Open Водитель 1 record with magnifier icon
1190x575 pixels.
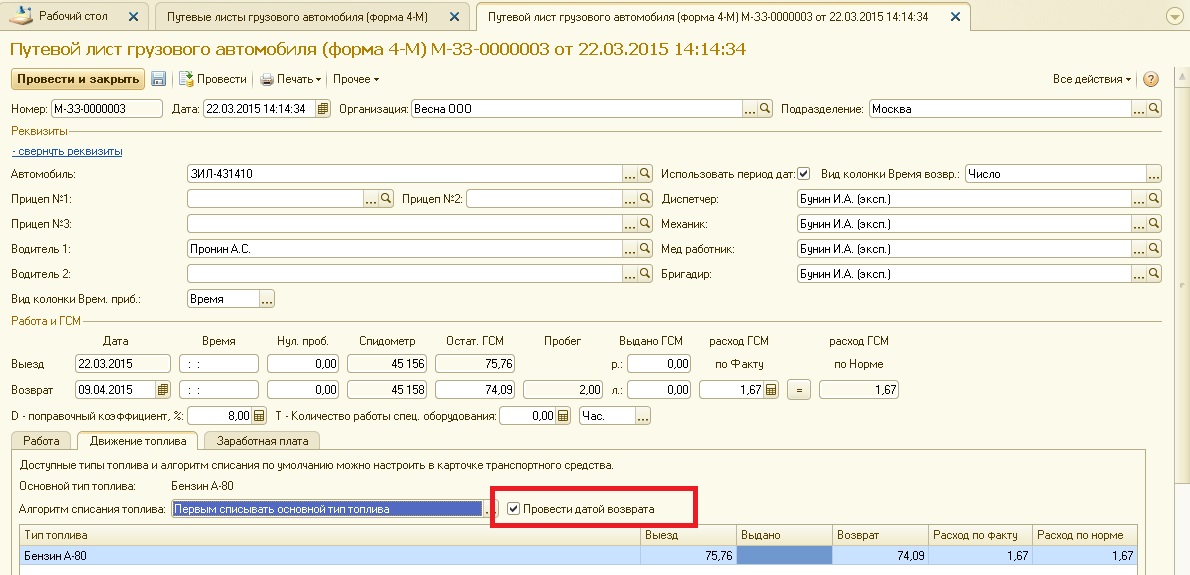pos(645,249)
